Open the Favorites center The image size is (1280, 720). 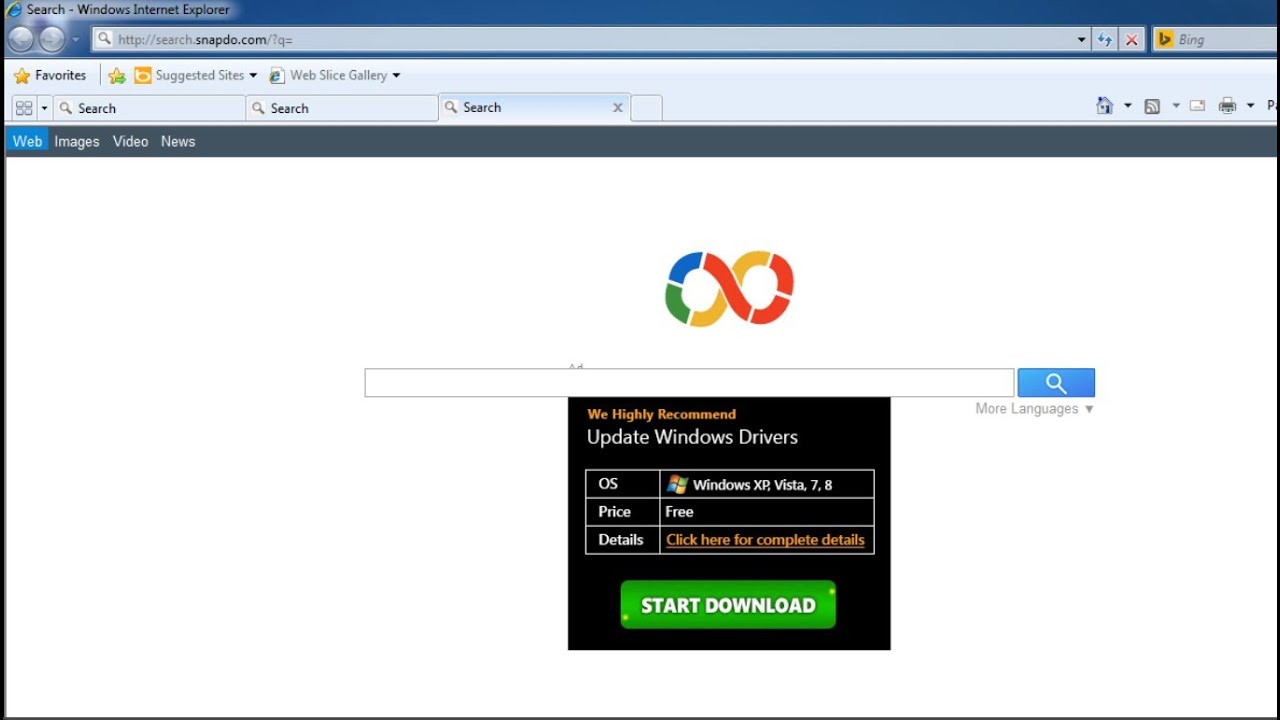[x=50, y=75]
